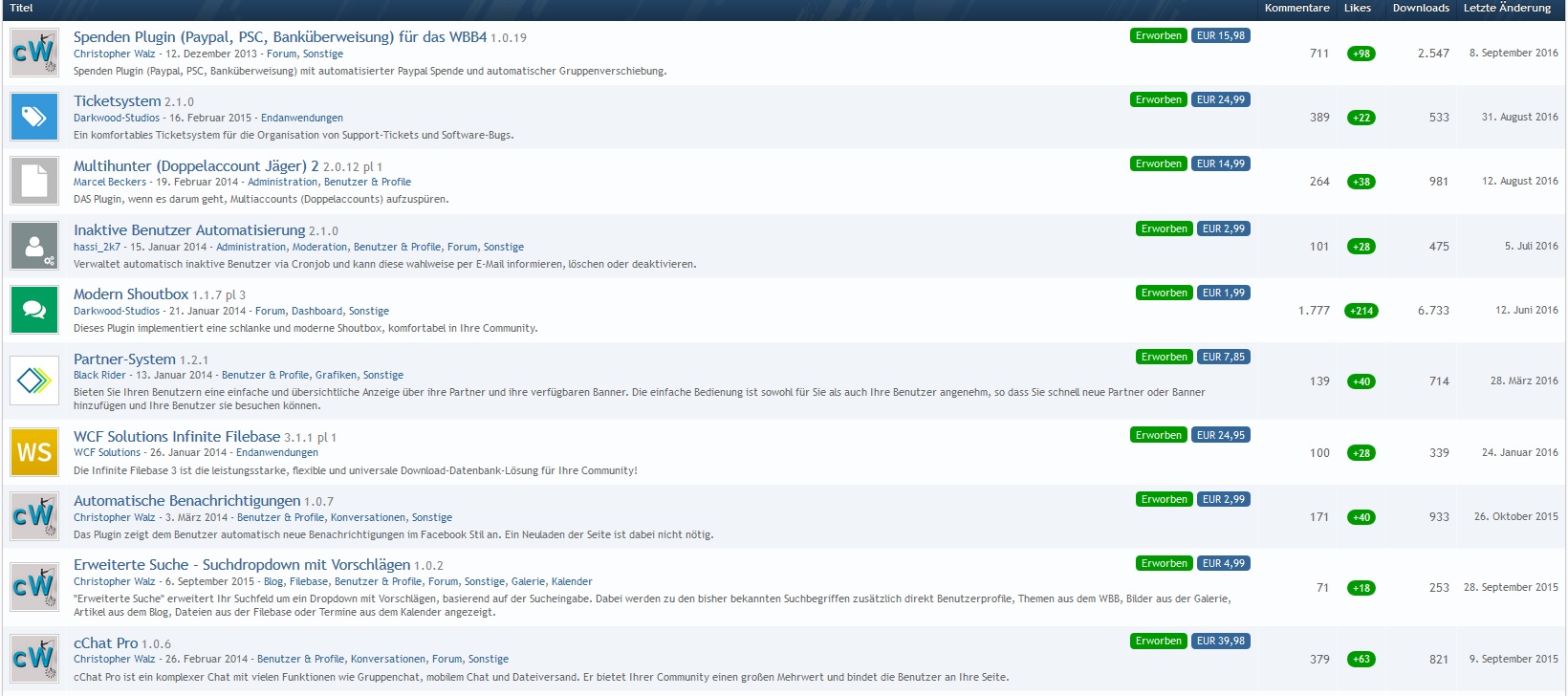Click the yellow WS Infinite Filebase icon
Viewport: 1568px width, 696px height.
pos(34,452)
